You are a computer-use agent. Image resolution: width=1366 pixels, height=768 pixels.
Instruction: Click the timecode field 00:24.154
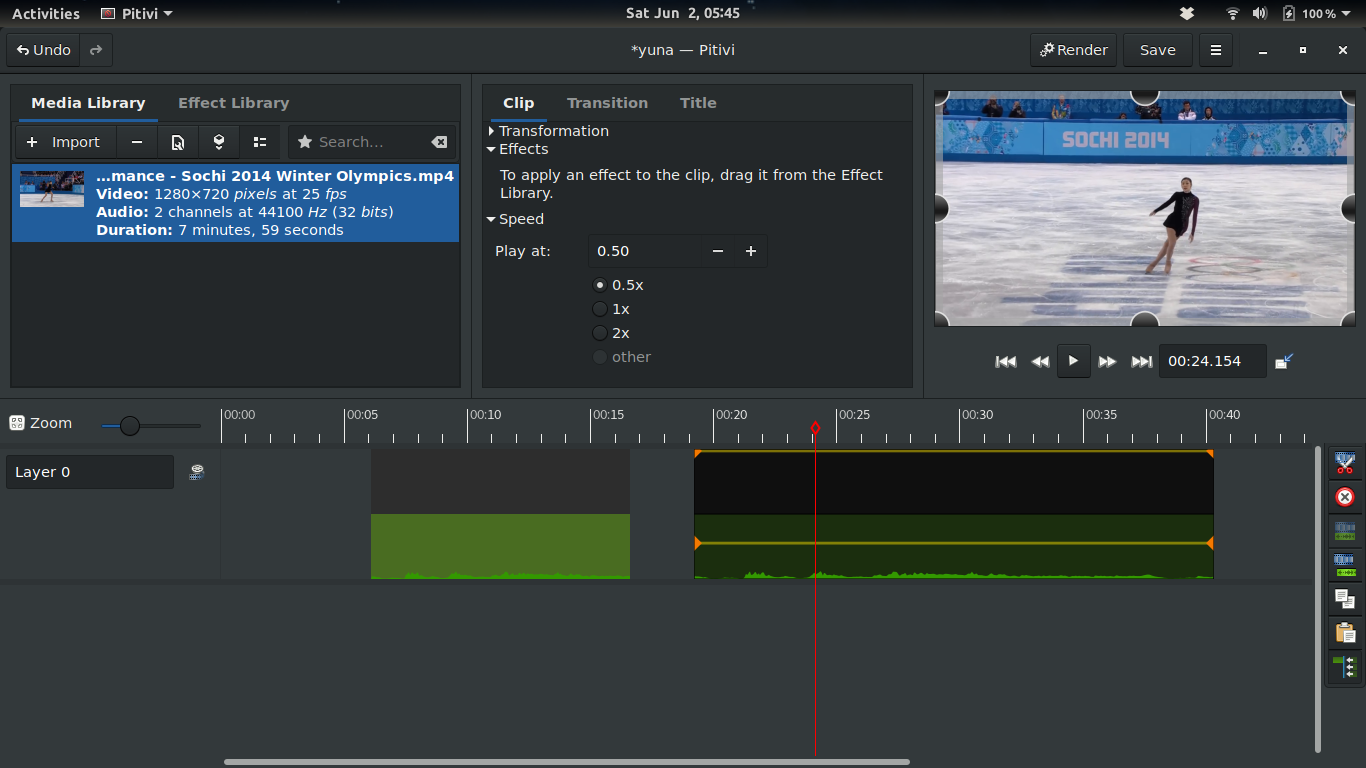1212,361
